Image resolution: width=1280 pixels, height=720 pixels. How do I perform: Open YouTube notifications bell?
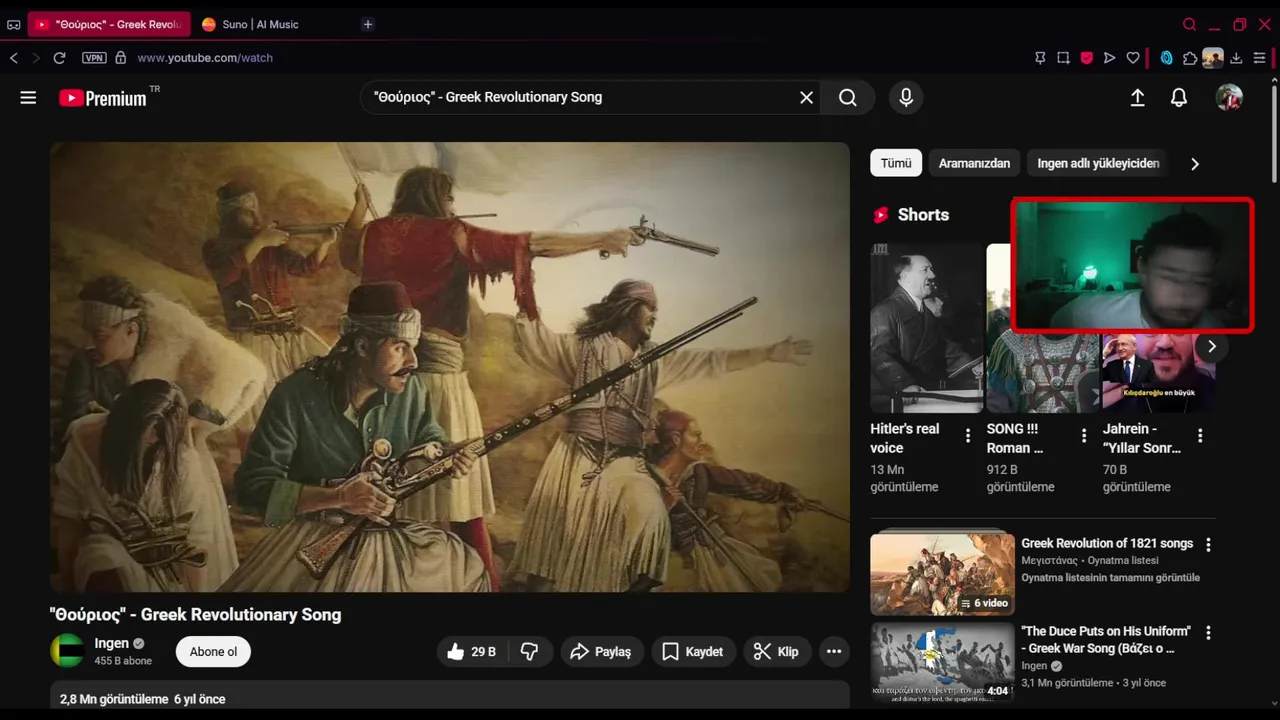point(1179,97)
